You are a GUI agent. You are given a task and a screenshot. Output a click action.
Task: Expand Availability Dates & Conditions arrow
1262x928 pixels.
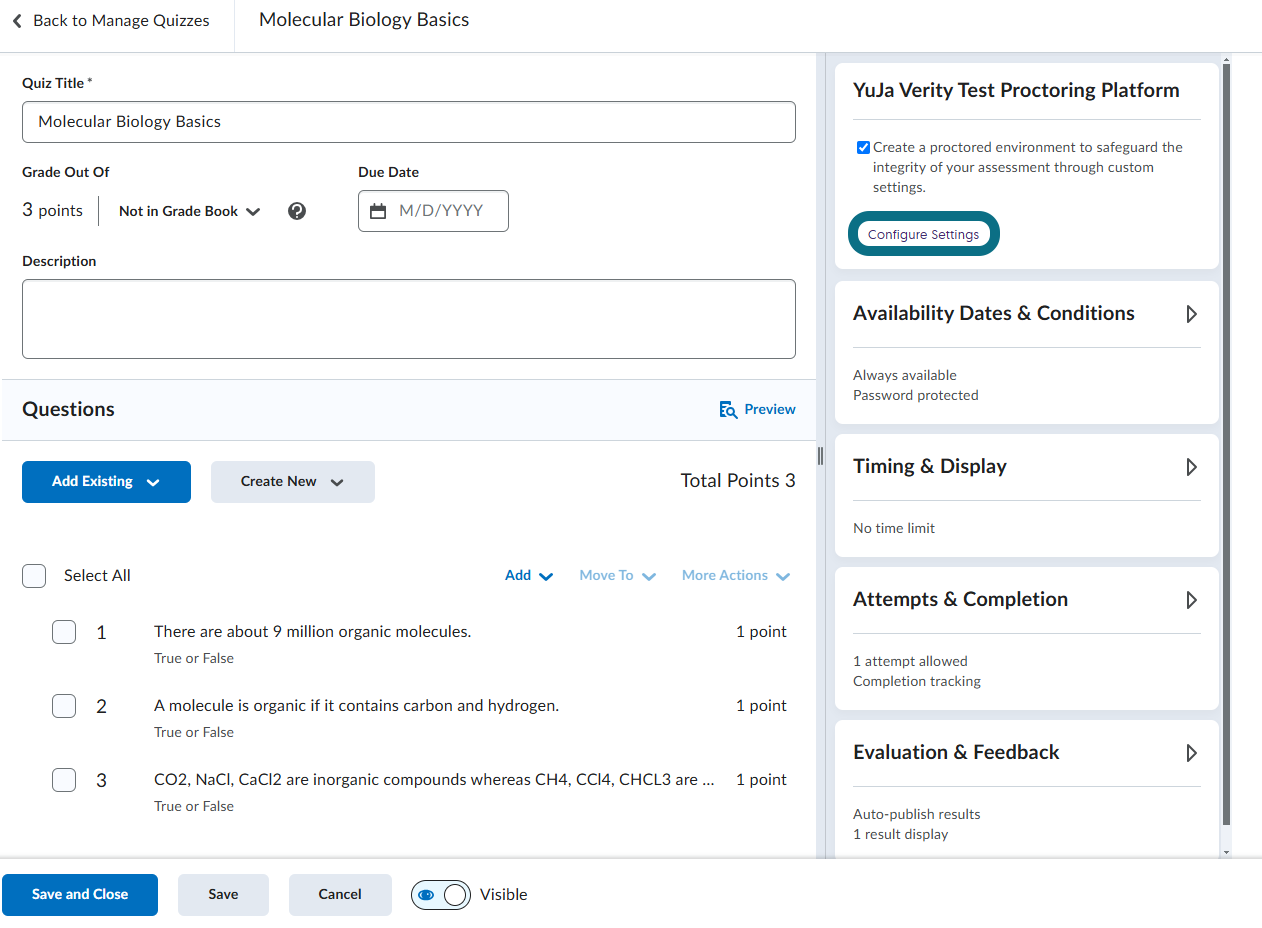(x=1191, y=314)
